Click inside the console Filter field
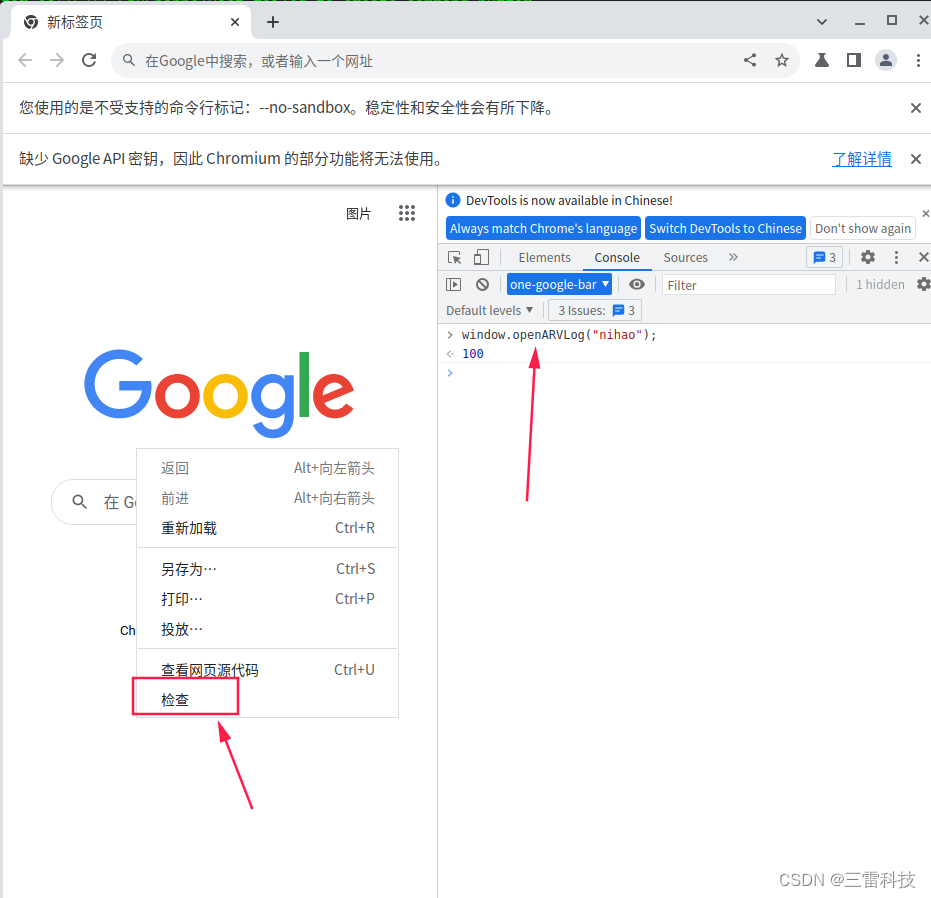This screenshot has width=931, height=898. 749,284
